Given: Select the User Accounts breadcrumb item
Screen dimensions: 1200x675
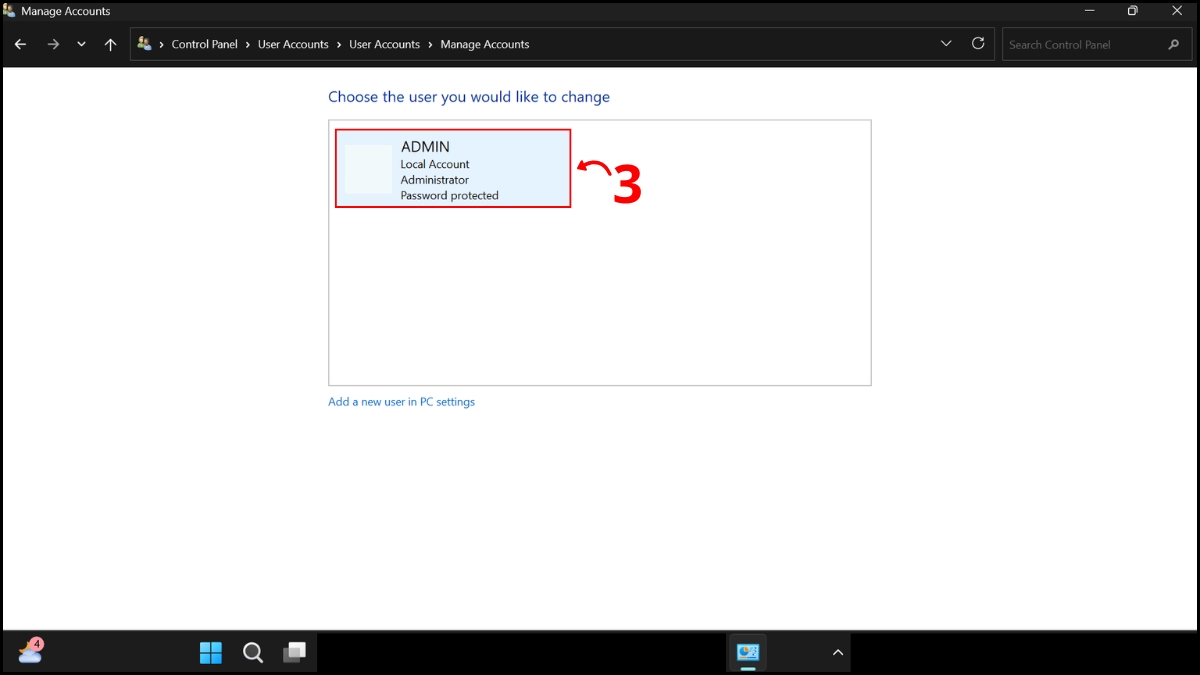Looking at the screenshot, I should point(293,44).
